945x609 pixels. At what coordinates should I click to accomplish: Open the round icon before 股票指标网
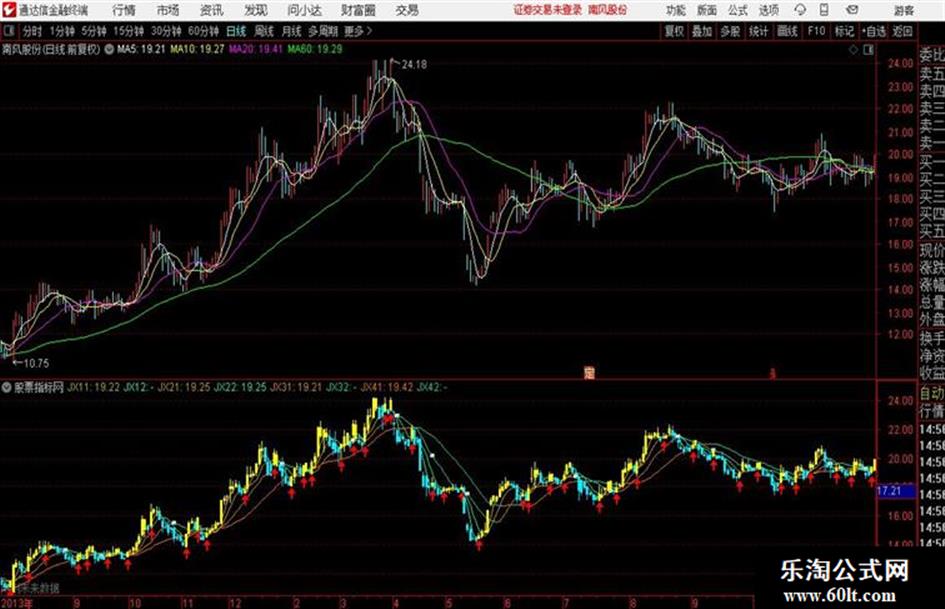point(7,387)
